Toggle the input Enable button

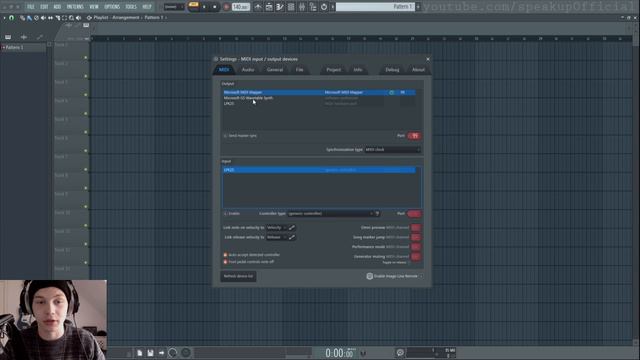click(232, 214)
